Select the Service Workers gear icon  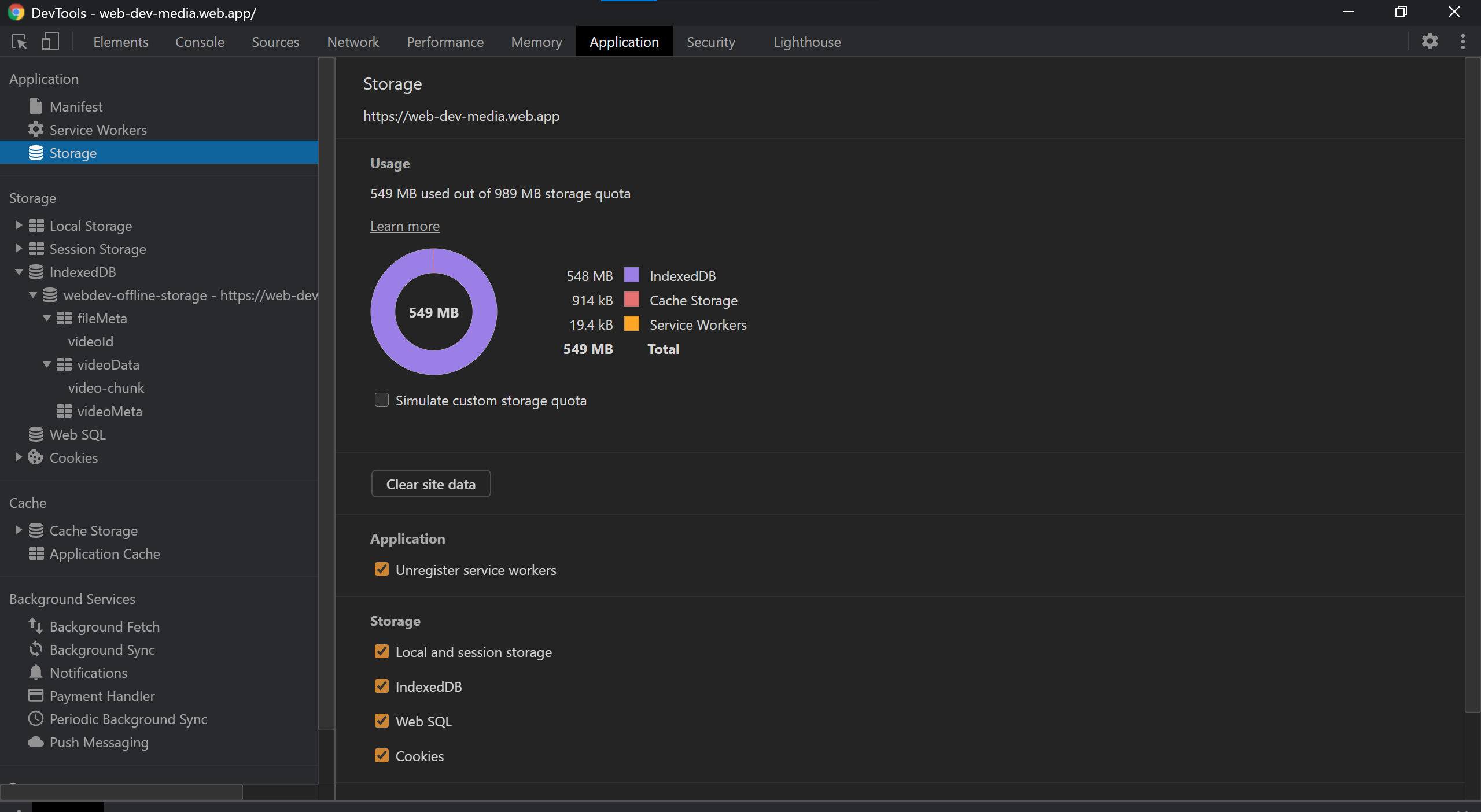click(x=35, y=130)
